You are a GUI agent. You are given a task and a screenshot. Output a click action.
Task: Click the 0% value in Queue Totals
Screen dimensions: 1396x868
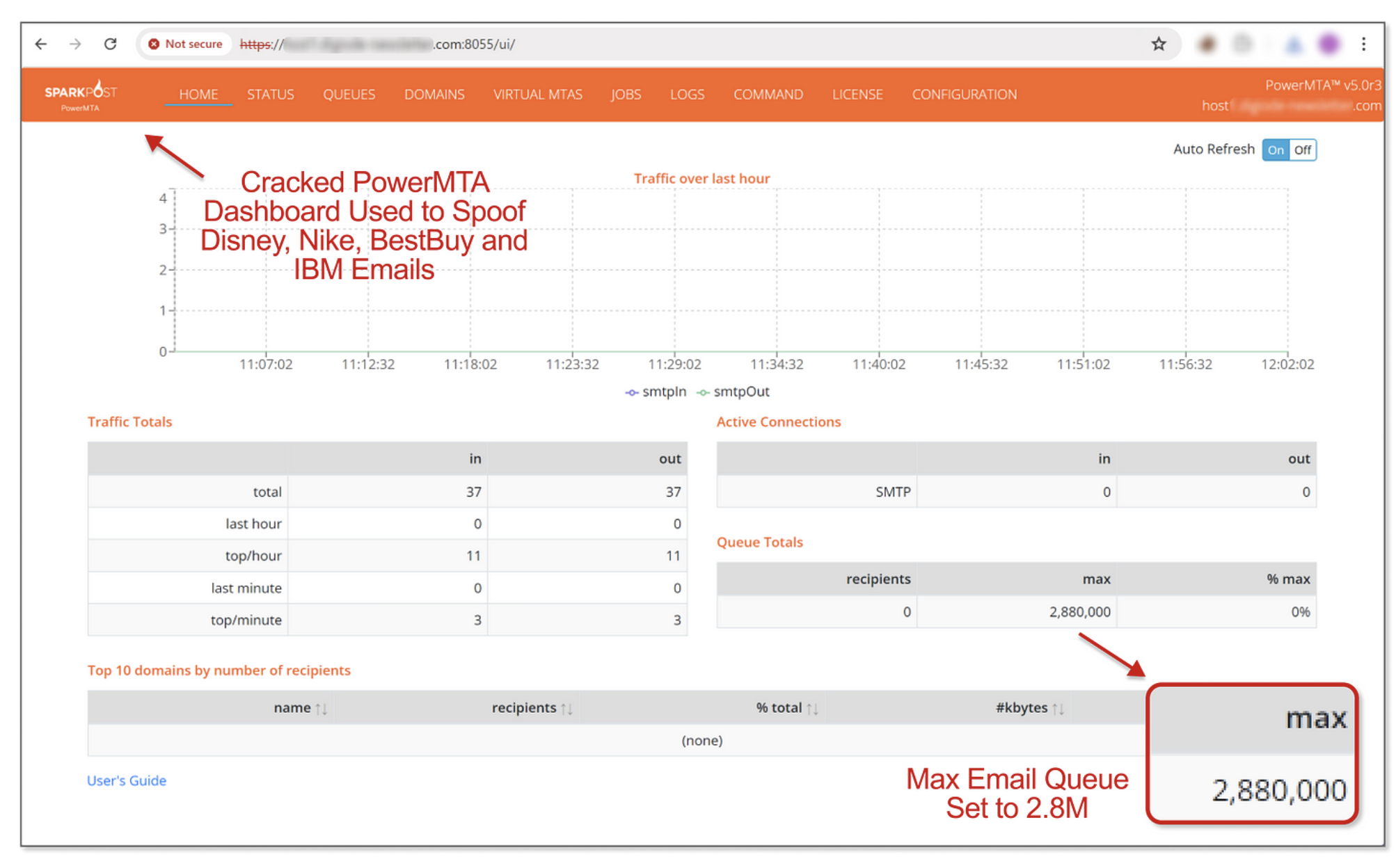[x=1300, y=612]
